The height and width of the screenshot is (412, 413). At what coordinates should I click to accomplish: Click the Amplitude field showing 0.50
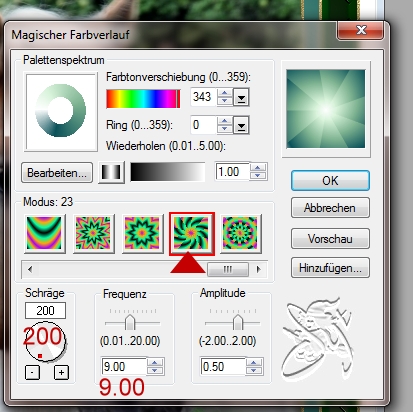tap(223, 367)
